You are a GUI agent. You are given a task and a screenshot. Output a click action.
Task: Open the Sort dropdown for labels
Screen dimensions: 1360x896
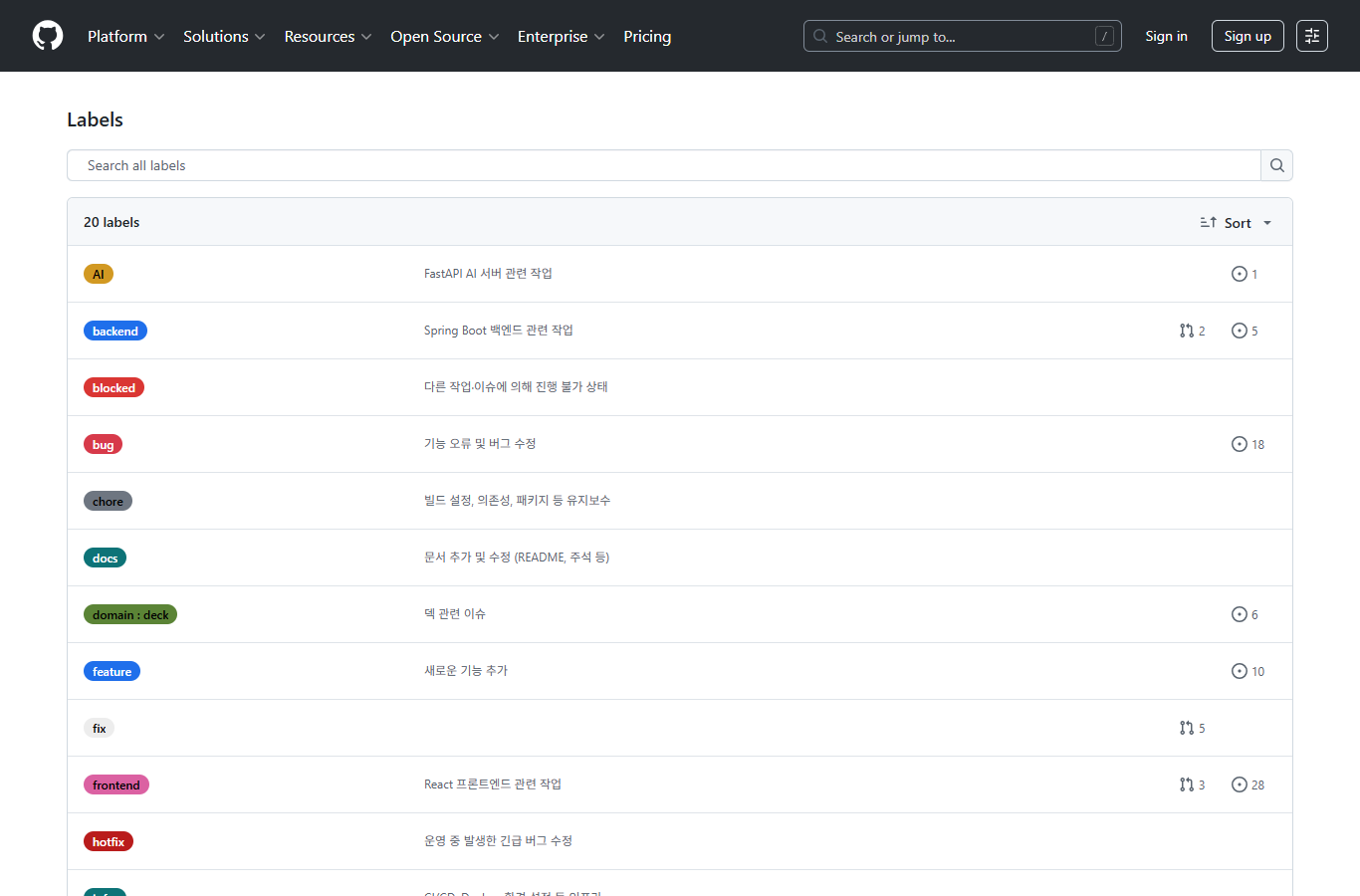(x=1236, y=222)
